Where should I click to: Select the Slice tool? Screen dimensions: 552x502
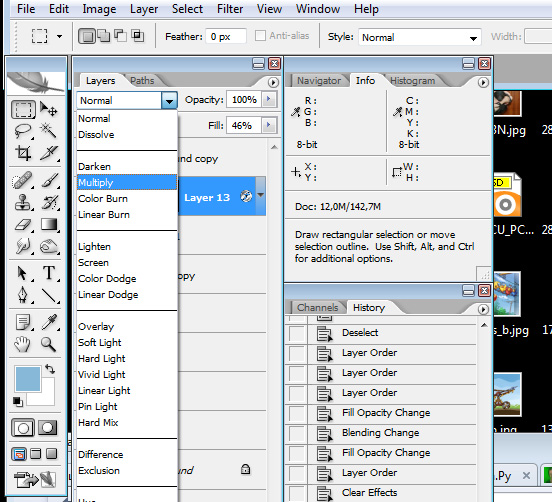pyautogui.click(x=49, y=153)
